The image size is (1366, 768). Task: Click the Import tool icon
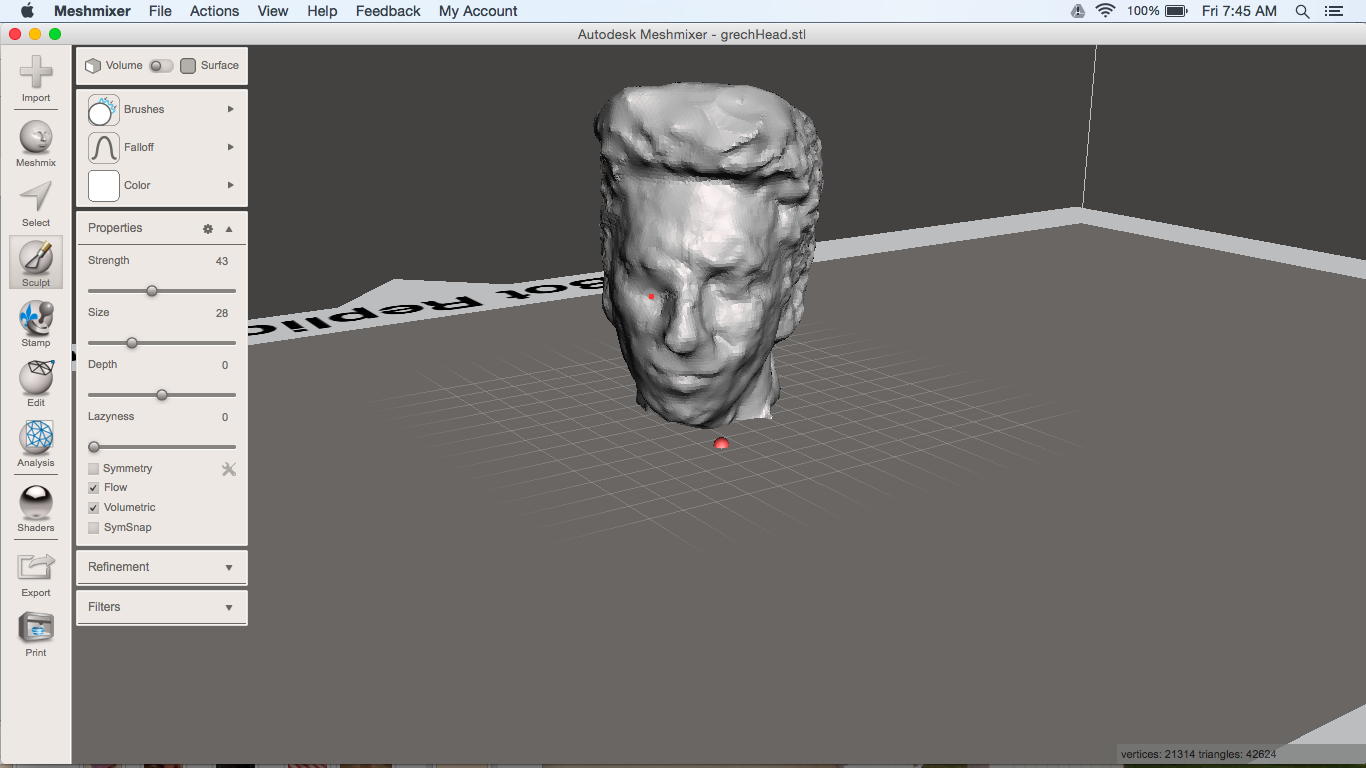point(36,72)
